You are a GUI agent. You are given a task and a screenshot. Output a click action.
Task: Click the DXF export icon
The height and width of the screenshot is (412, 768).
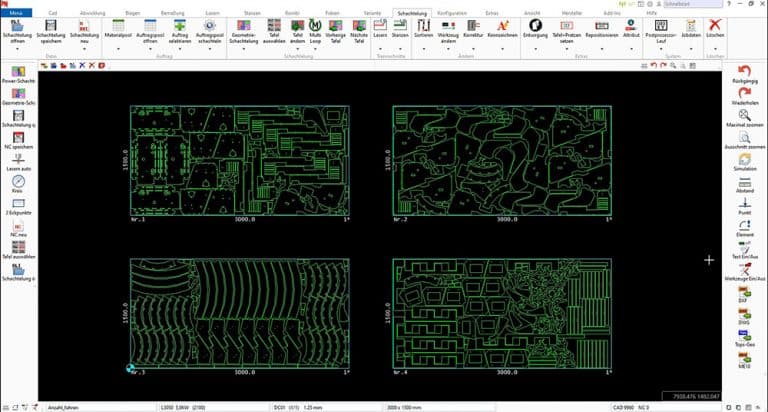click(x=743, y=292)
